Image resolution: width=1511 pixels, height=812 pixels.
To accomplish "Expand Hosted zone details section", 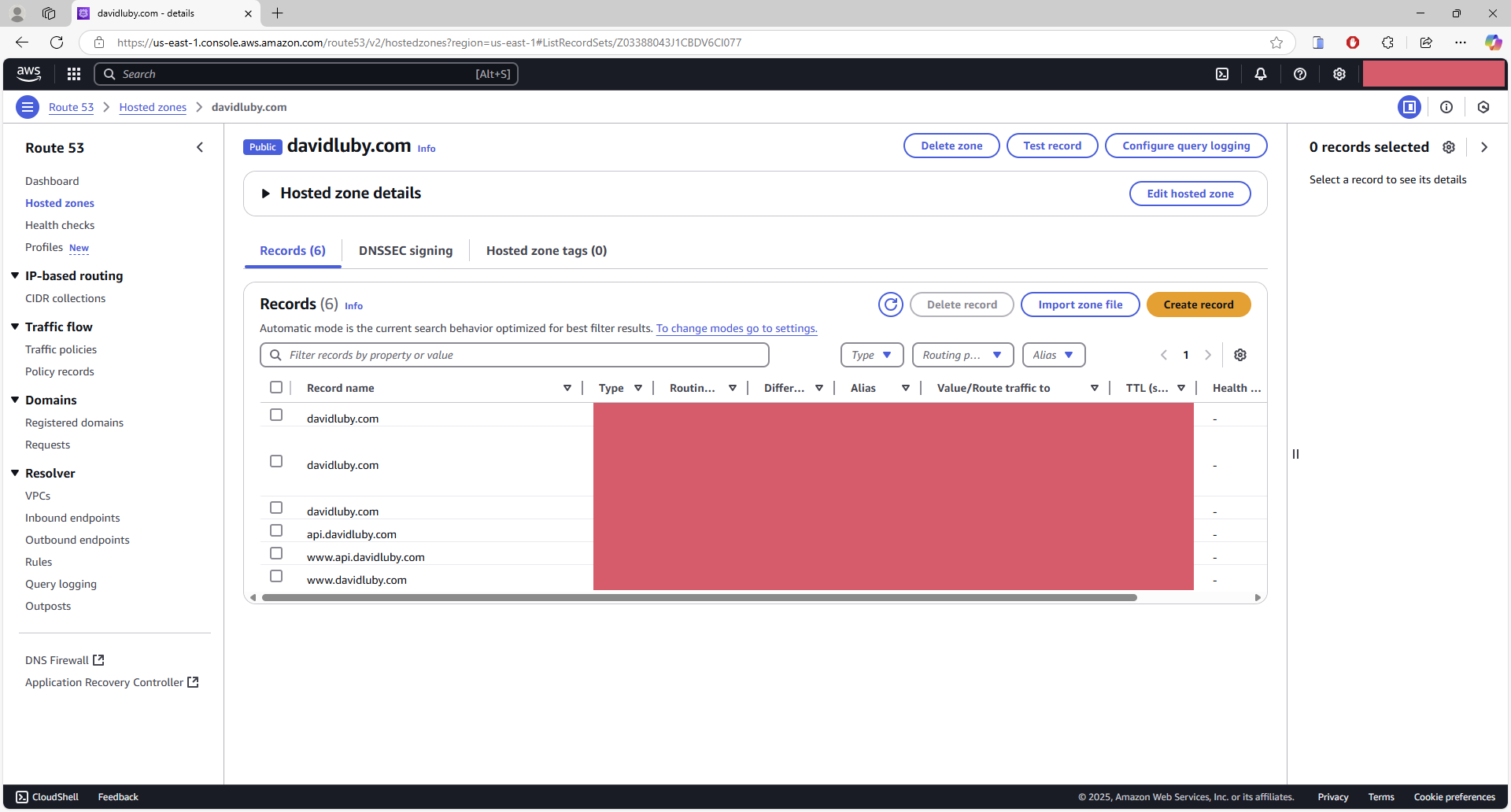I will (x=266, y=194).
